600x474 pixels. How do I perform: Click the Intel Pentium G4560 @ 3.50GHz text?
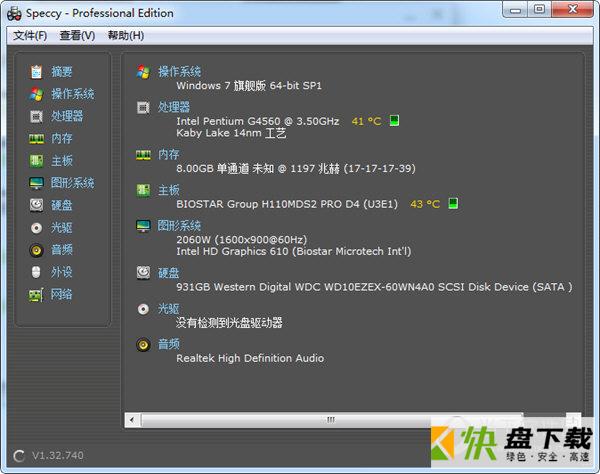coord(258,121)
